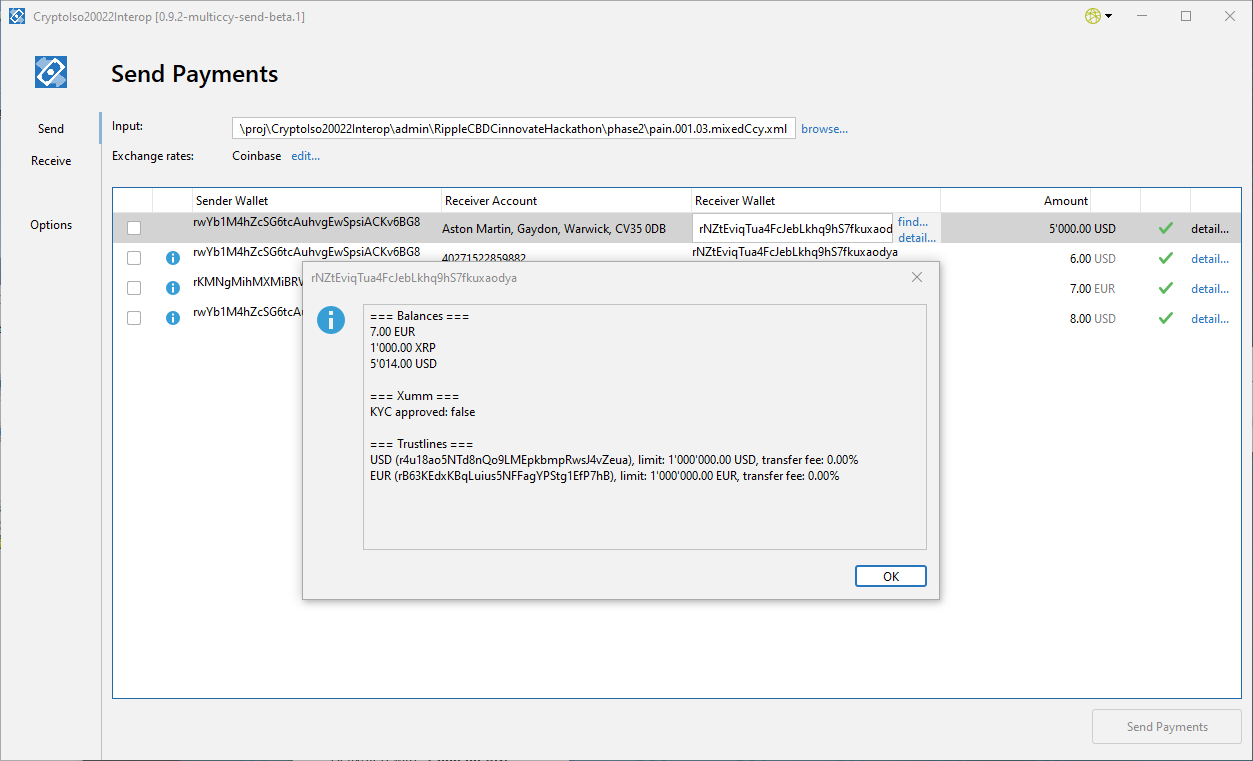1253x761 pixels.
Task: Click info icon on 6.00 USD row
Action: [x=172, y=259]
